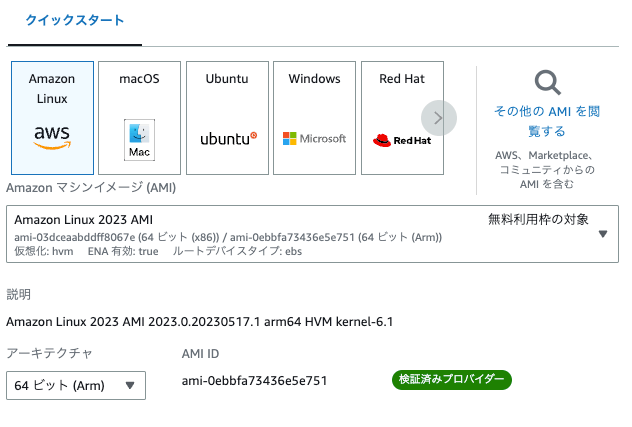Click the AMI ID label
The width and height of the screenshot is (632, 427).
pyautogui.click(x=200, y=354)
